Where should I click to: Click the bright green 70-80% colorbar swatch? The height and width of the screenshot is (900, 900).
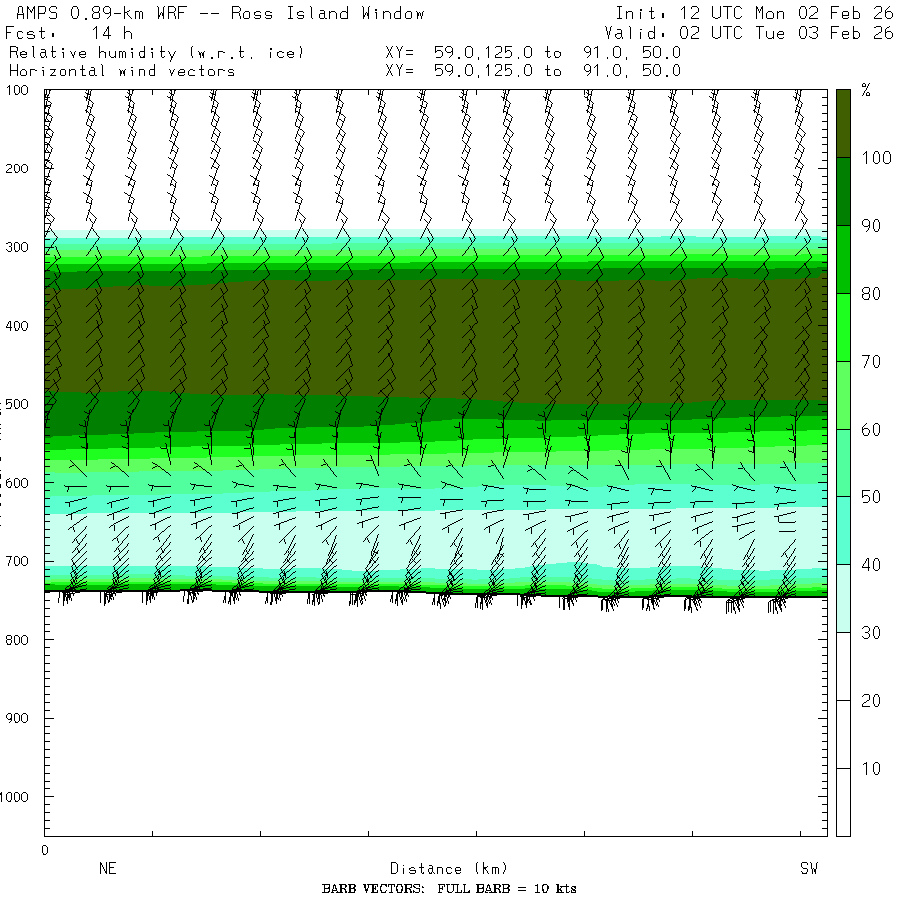click(843, 327)
